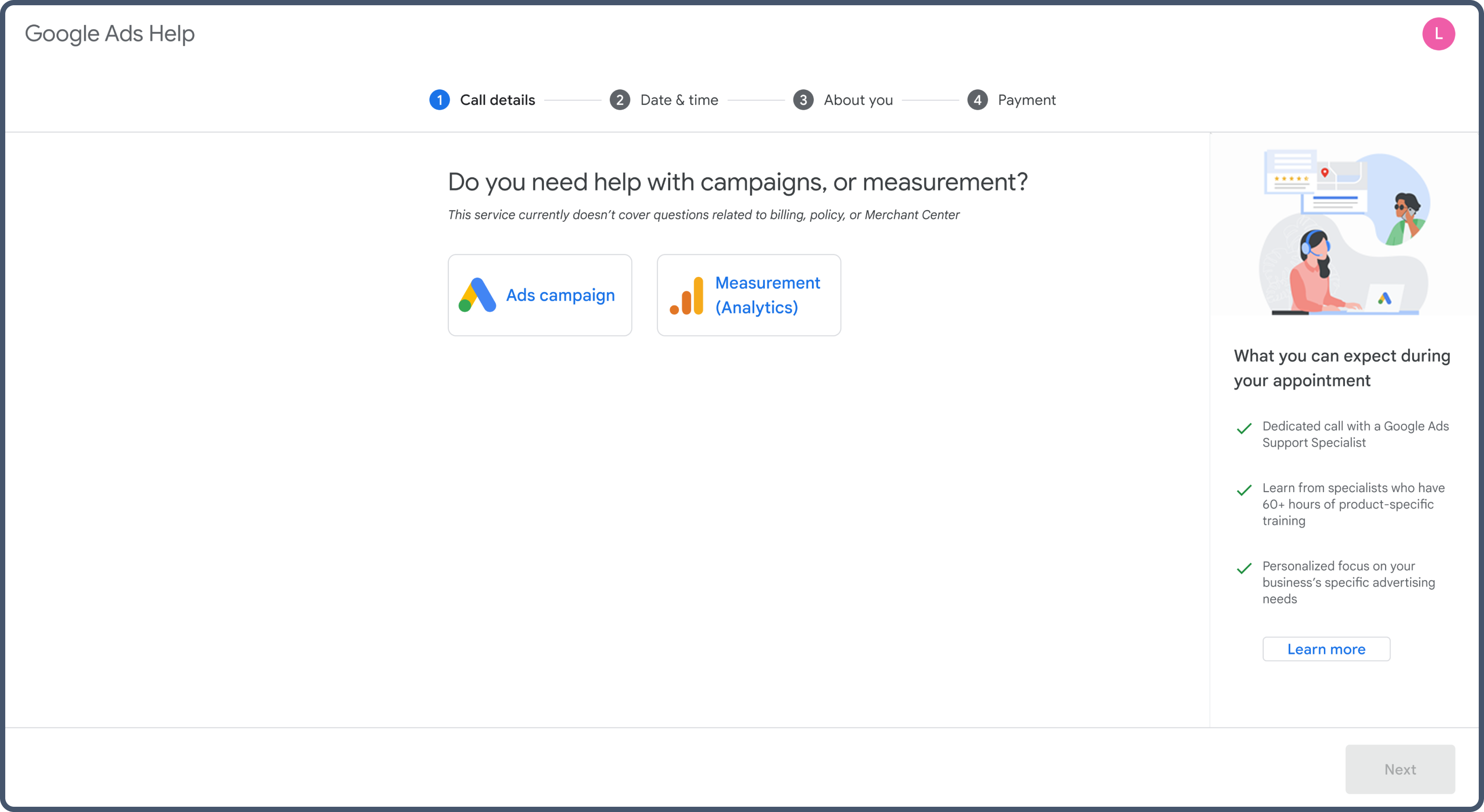The height and width of the screenshot is (812, 1484).
Task: Go to Date & time step
Action: (x=679, y=100)
